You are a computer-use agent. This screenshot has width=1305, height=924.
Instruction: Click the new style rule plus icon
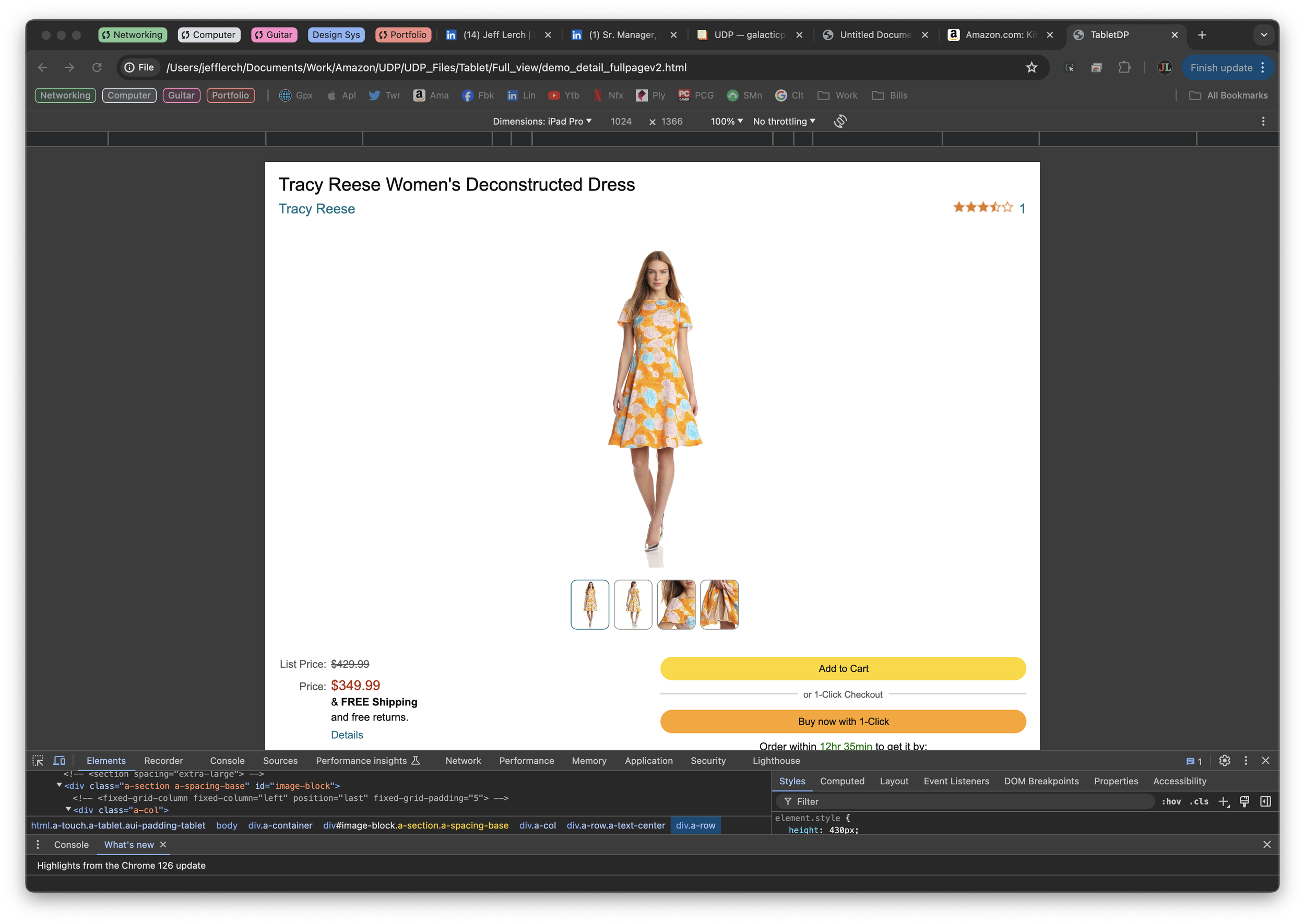tap(1224, 802)
